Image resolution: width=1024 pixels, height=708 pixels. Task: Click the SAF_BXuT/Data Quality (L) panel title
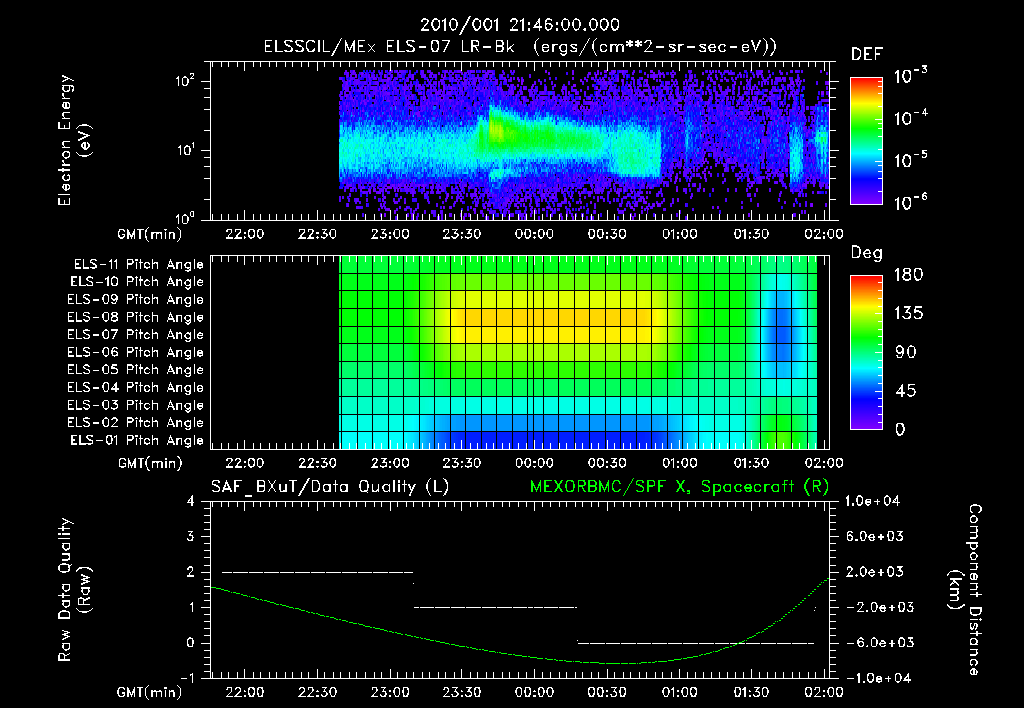(x=330, y=487)
